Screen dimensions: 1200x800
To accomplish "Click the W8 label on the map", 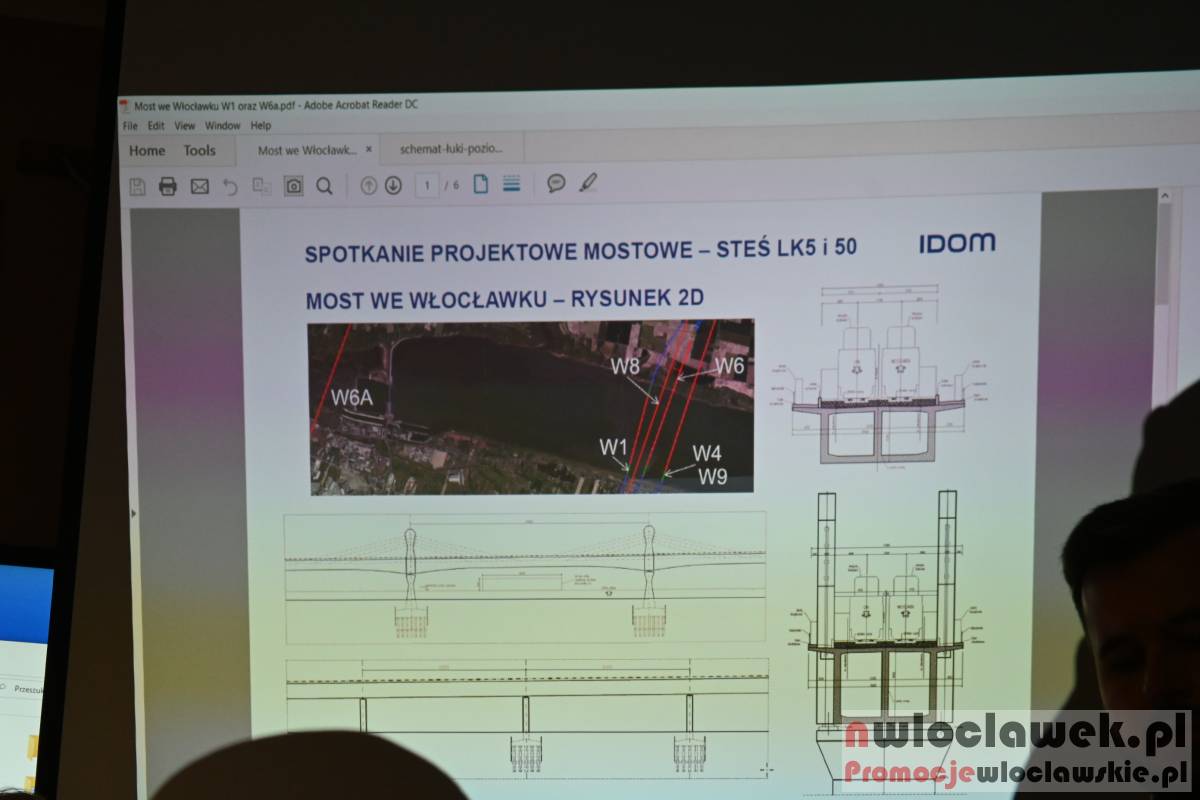I will (626, 366).
